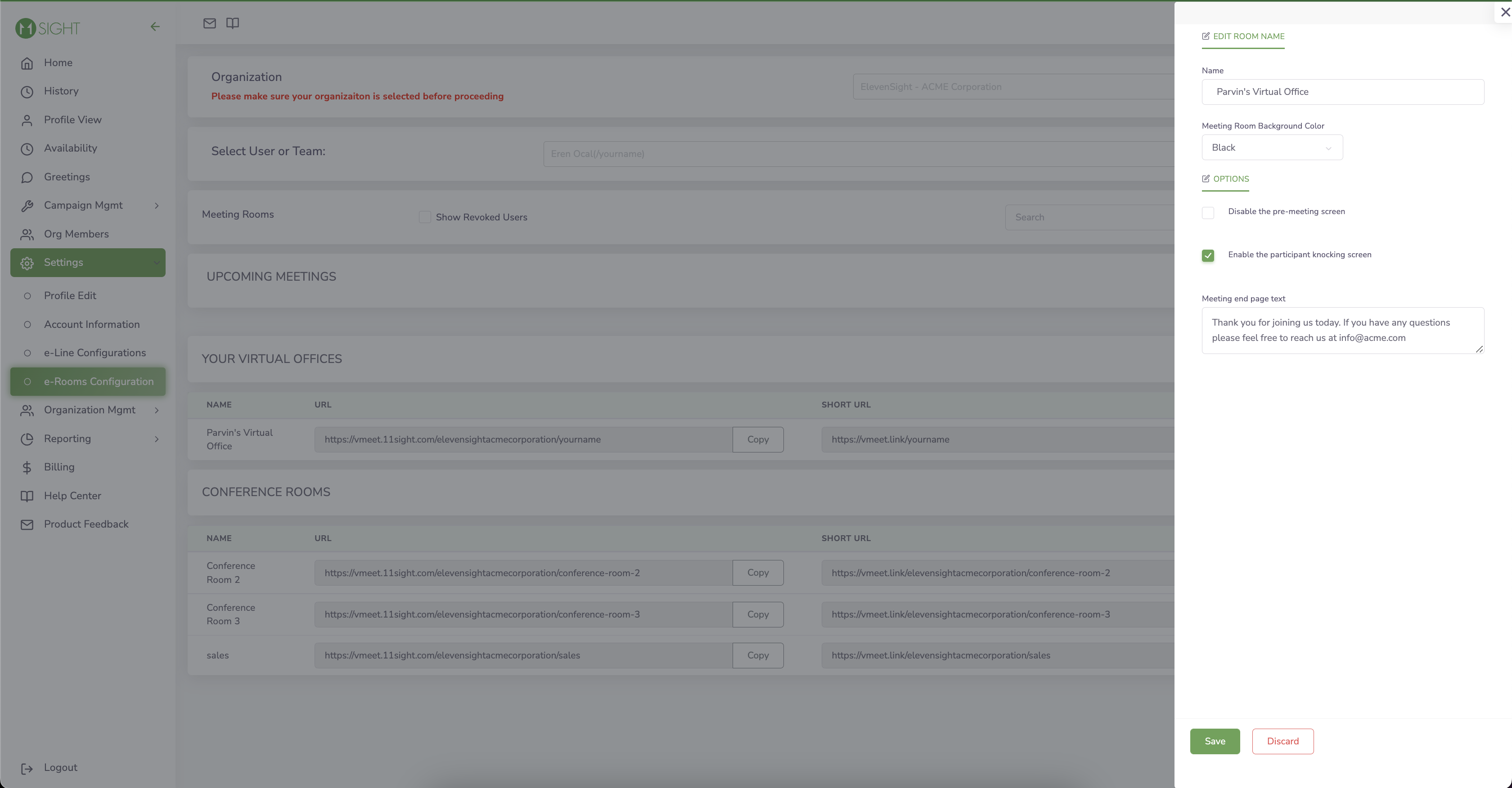
Task: Click the Conference Room 3 name cell
Action: (x=231, y=614)
